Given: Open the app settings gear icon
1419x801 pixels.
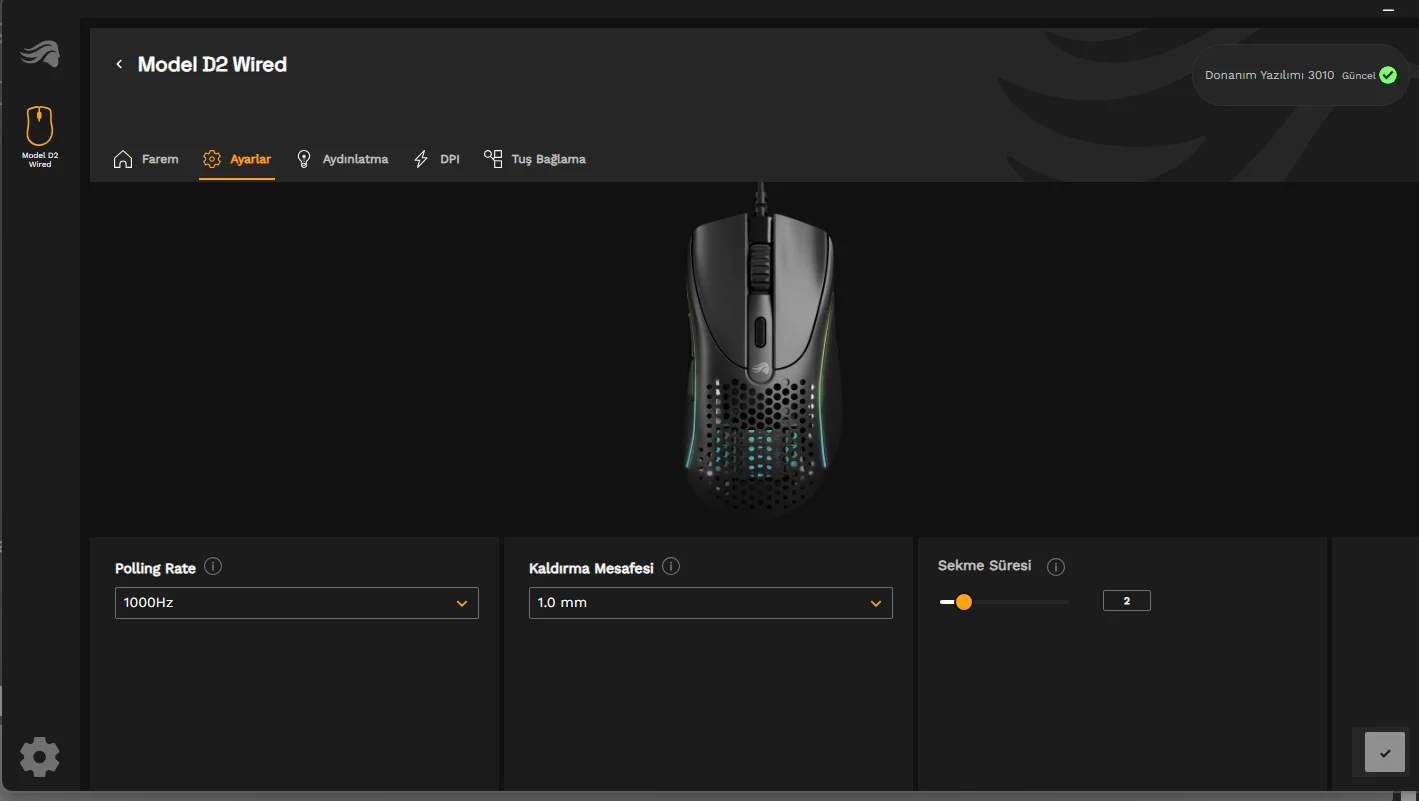Looking at the screenshot, I should point(40,757).
